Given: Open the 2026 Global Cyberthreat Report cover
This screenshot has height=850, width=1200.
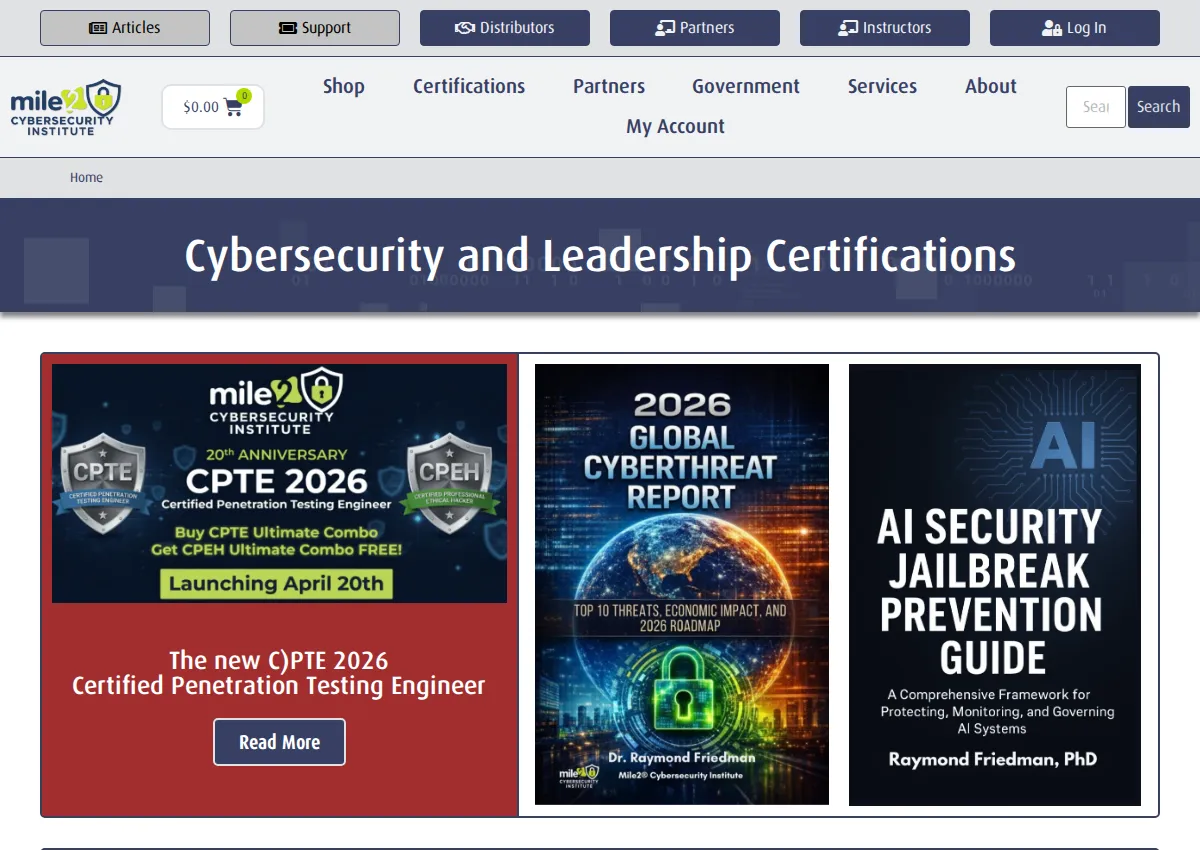Looking at the screenshot, I should pos(682,584).
